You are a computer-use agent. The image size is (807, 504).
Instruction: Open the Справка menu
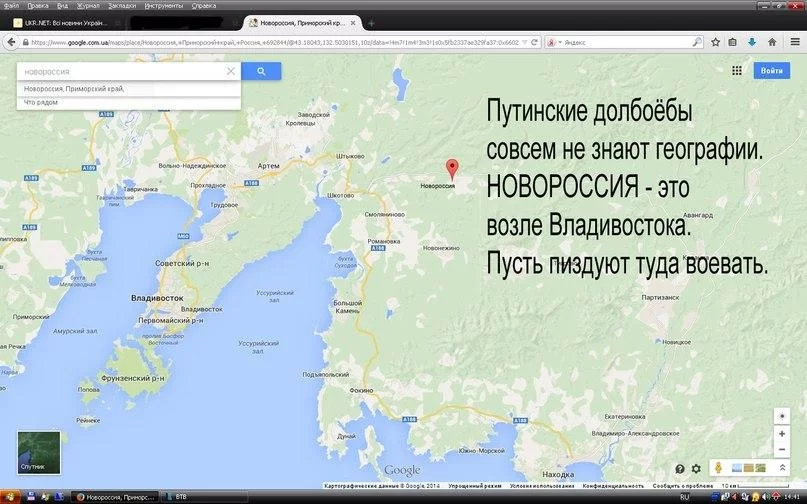204,6
